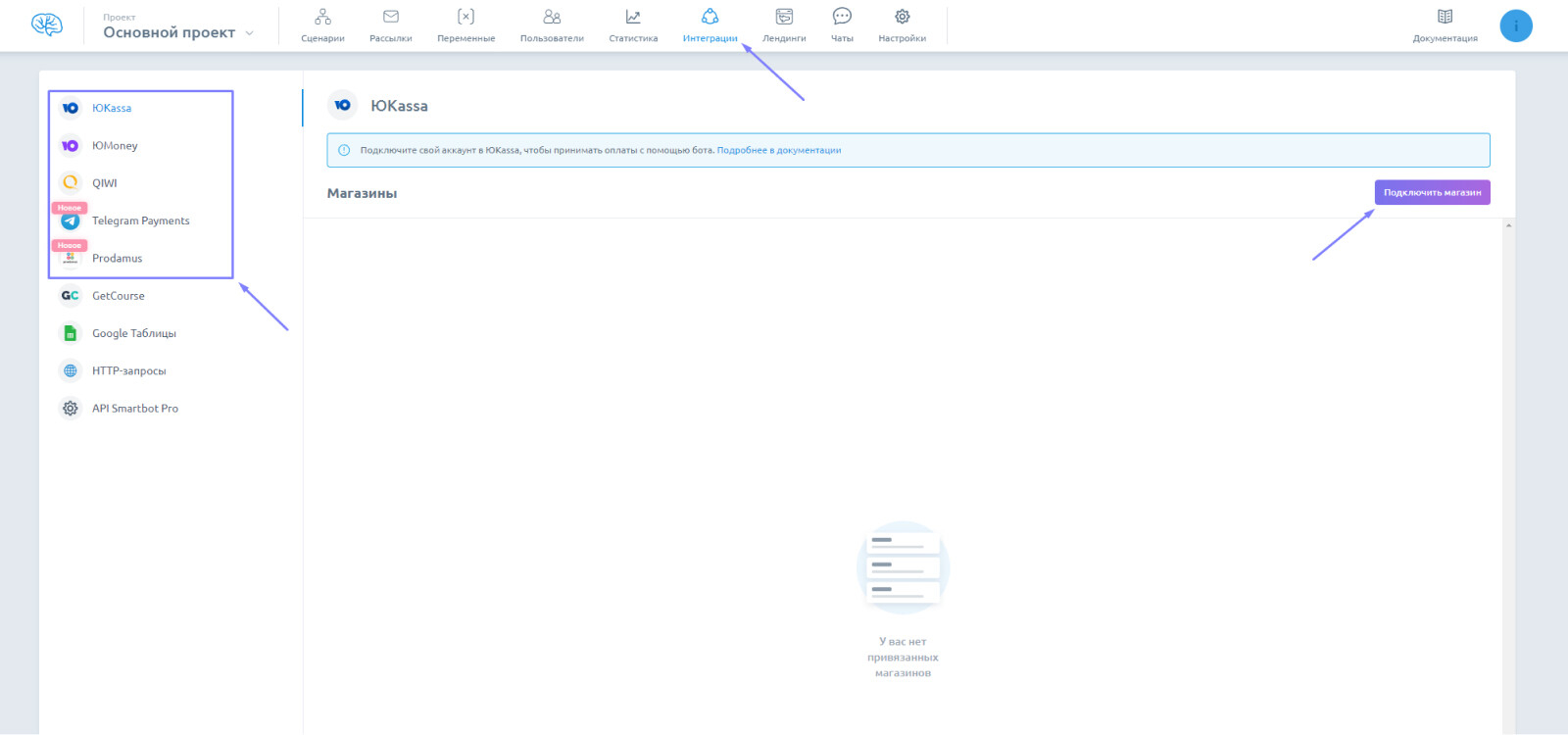Open the Интеграции icon in top bar
The height and width of the screenshot is (735, 1568).
click(x=710, y=17)
